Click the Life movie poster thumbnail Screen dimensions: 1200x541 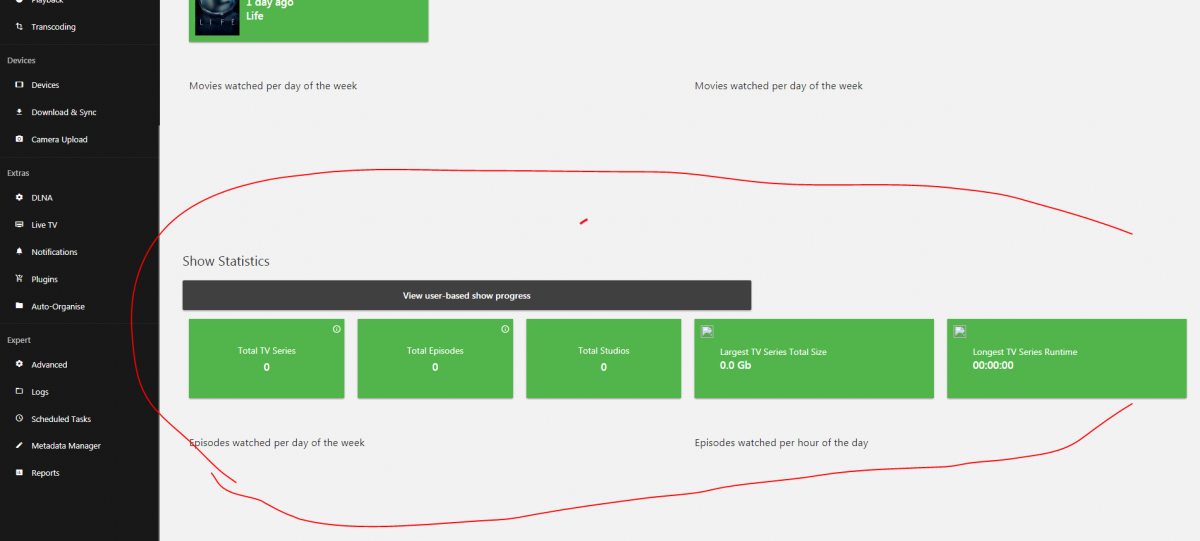(x=217, y=17)
